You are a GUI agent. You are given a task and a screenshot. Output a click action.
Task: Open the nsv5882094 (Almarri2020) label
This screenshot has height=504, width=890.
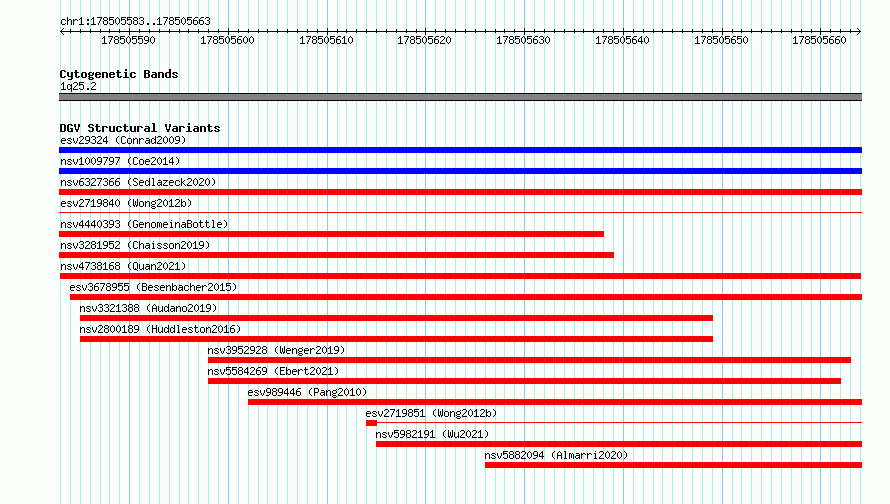[x=556, y=455]
